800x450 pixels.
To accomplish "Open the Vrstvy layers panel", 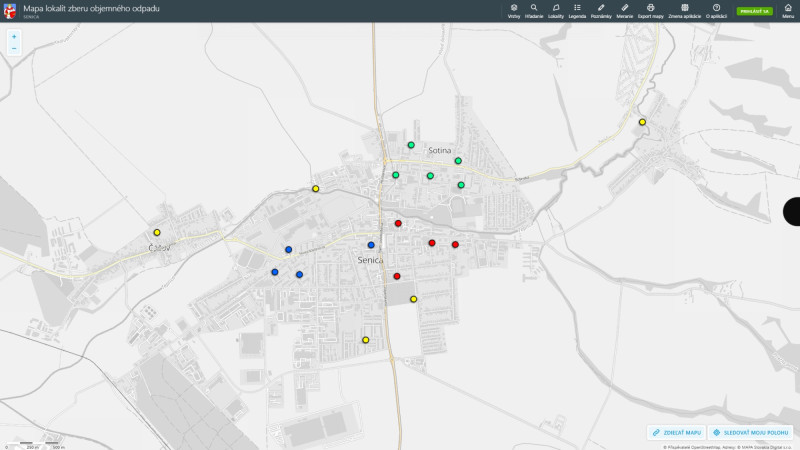I will (513, 10).
